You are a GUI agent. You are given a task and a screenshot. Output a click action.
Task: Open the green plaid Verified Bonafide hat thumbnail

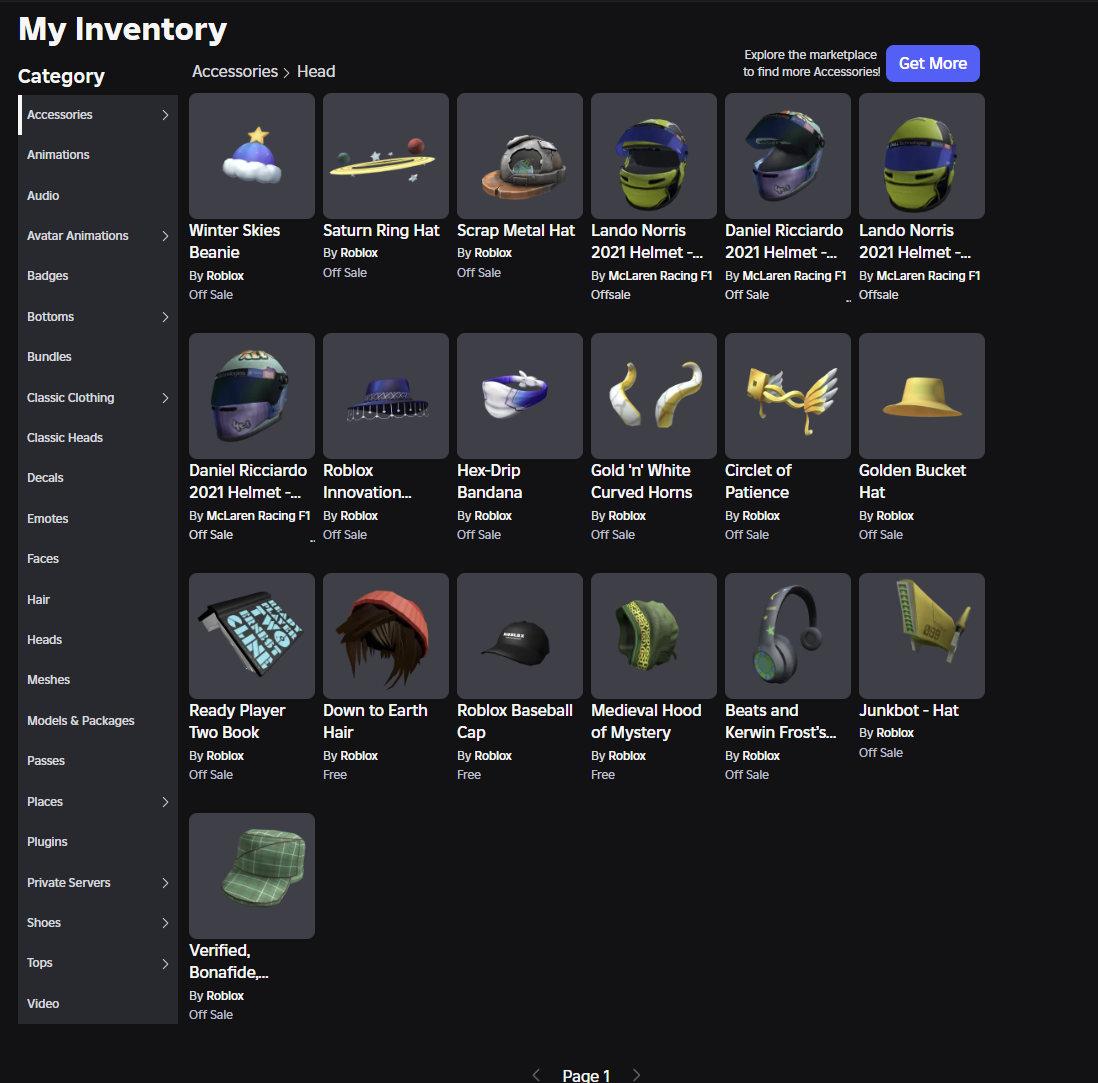[251, 876]
